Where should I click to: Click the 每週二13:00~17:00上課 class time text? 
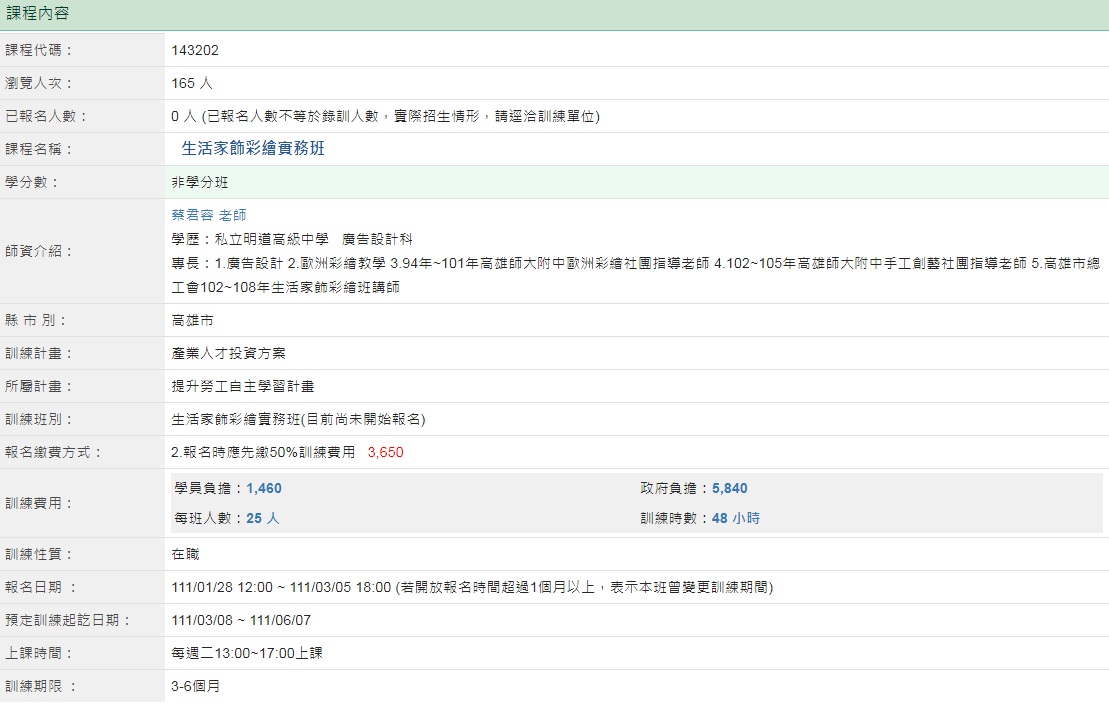[x=247, y=653]
